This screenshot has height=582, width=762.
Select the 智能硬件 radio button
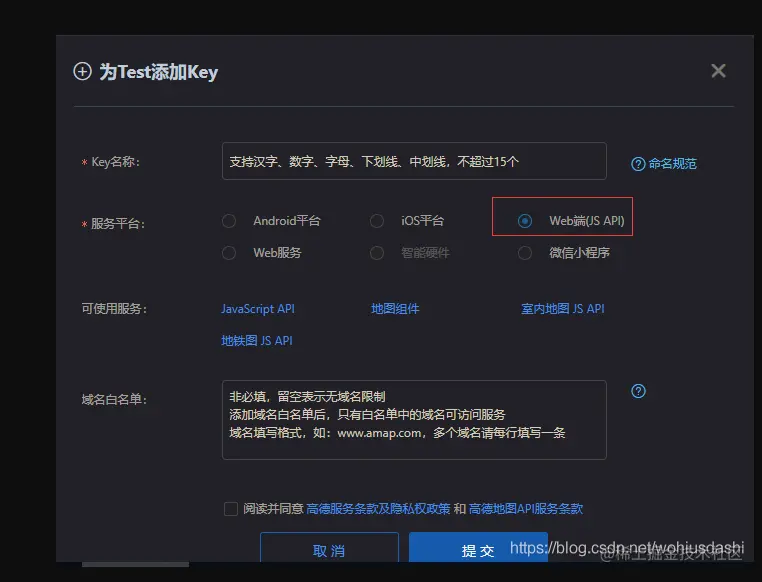[377, 253]
